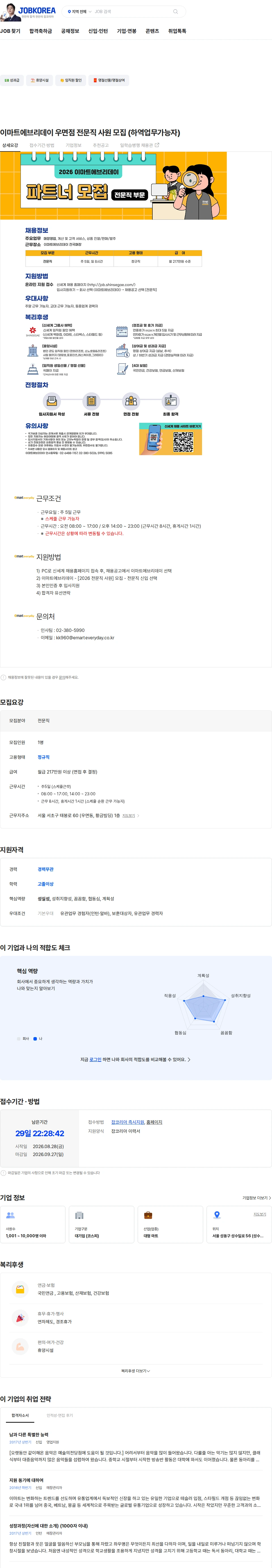Screen dimensions: 272x1568
Task: Click the 입사지원서 작성 step icon
Action: [x=52, y=401]
